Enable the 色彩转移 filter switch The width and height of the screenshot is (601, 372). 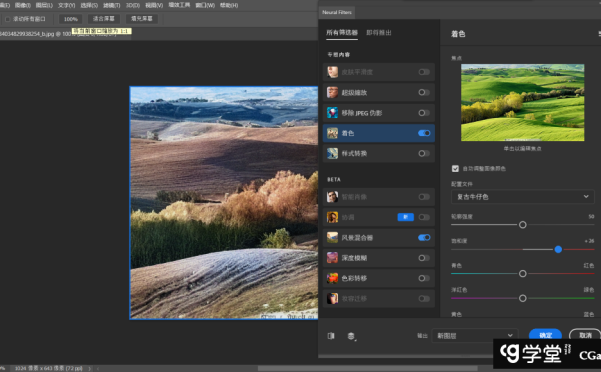click(424, 278)
